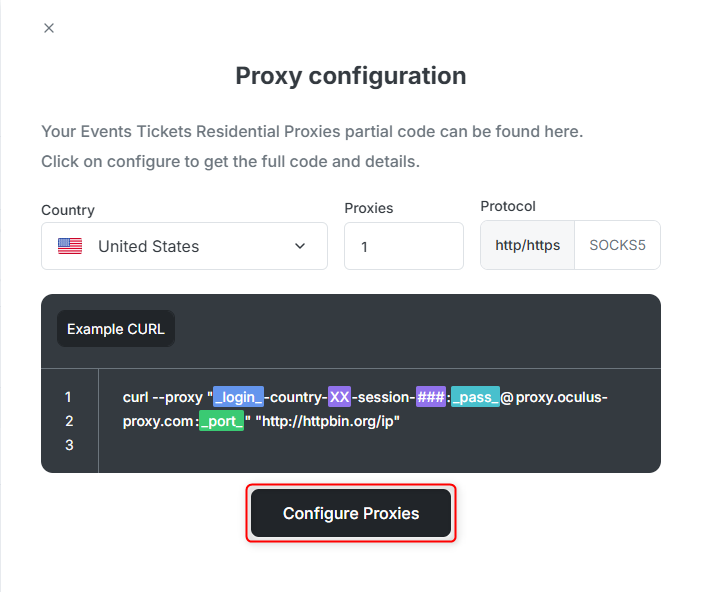This screenshot has width=704, height=592.
Task: Click the blue _login_ placeholder in code
Action: [238, 397]
